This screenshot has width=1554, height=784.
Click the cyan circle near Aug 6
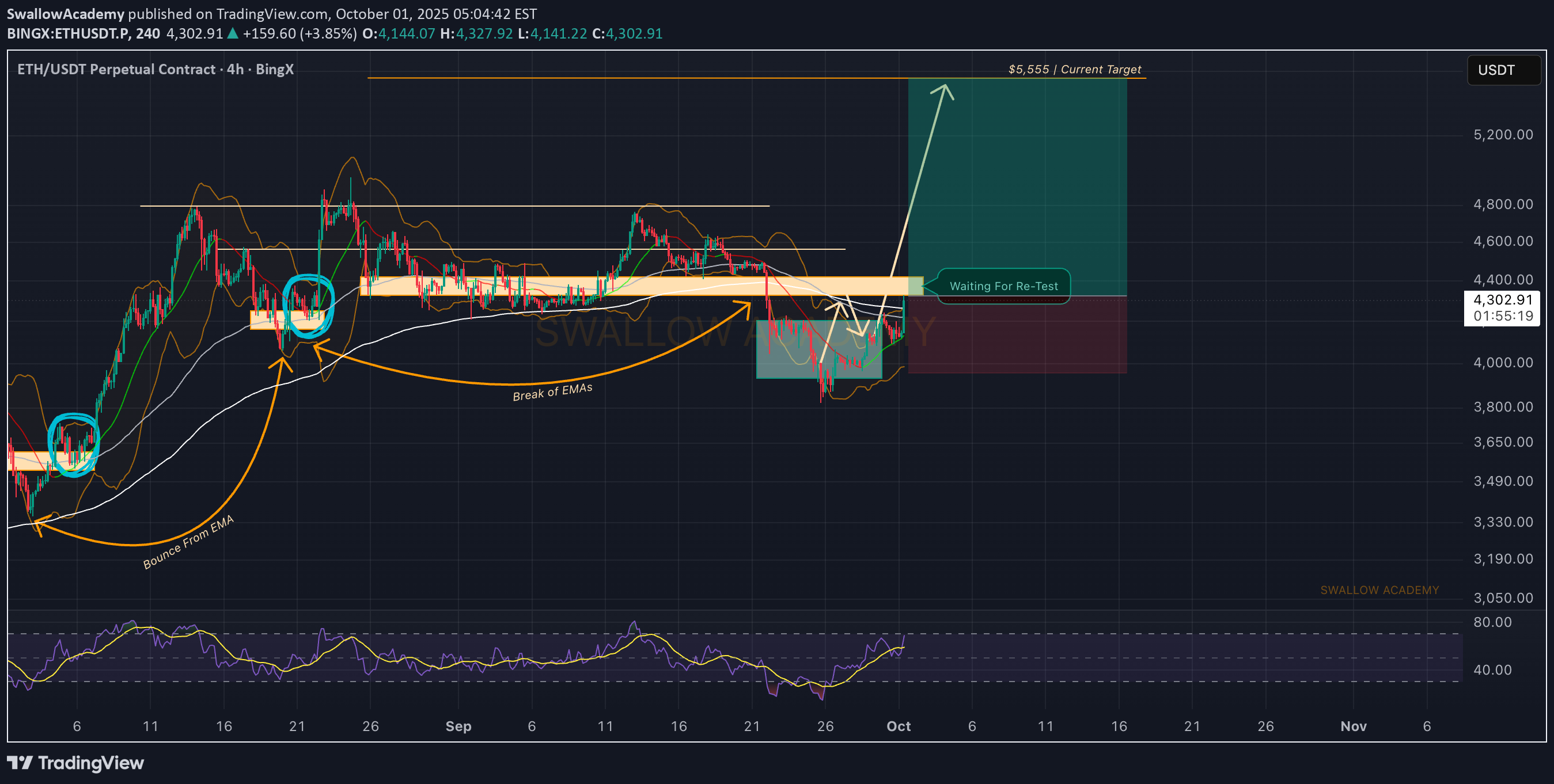pos(74,445)
